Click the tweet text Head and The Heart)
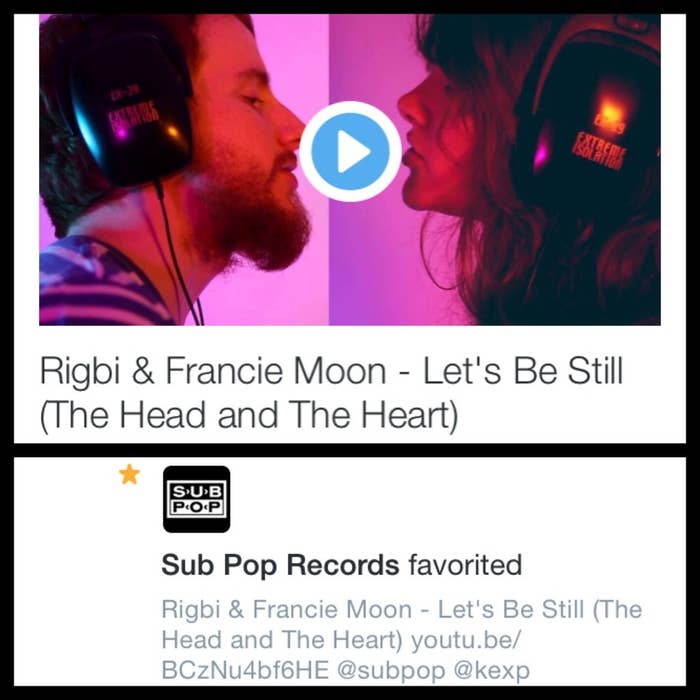This screenshot has height=700, width=700. 282,639
